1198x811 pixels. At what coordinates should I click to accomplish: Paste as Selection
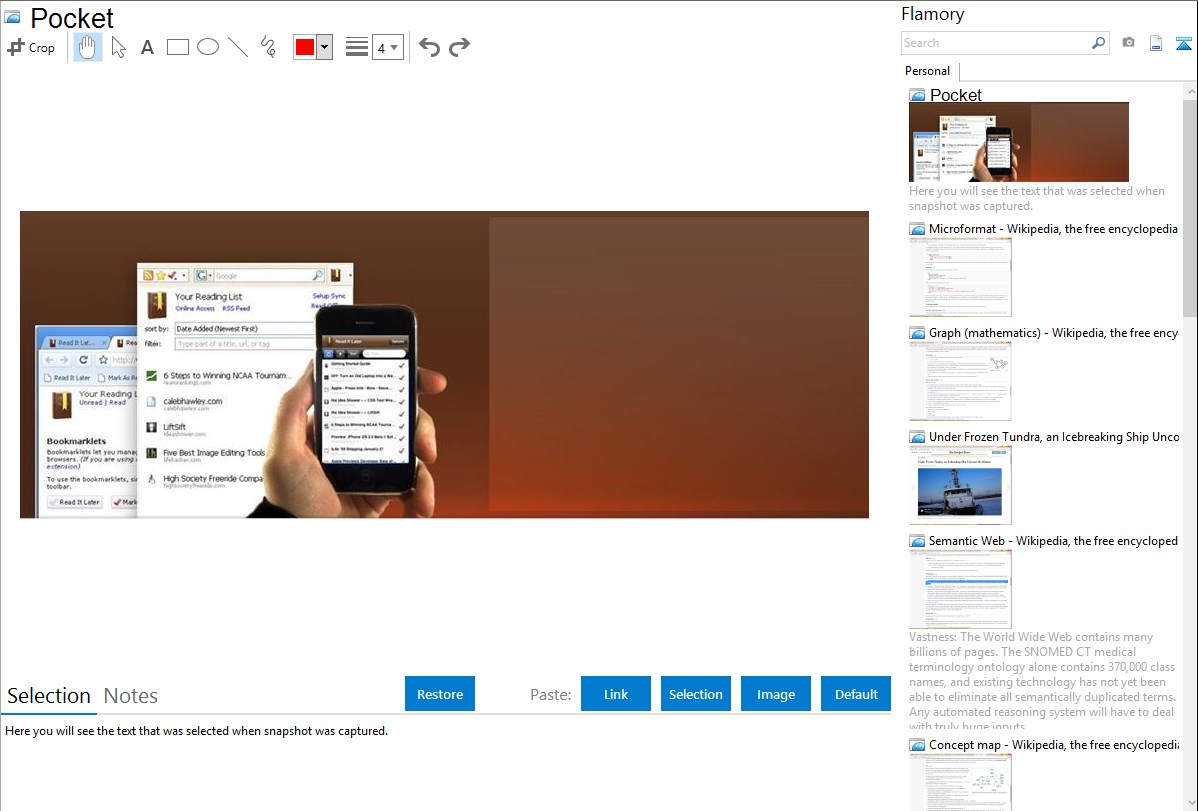(x=696, y=694)
